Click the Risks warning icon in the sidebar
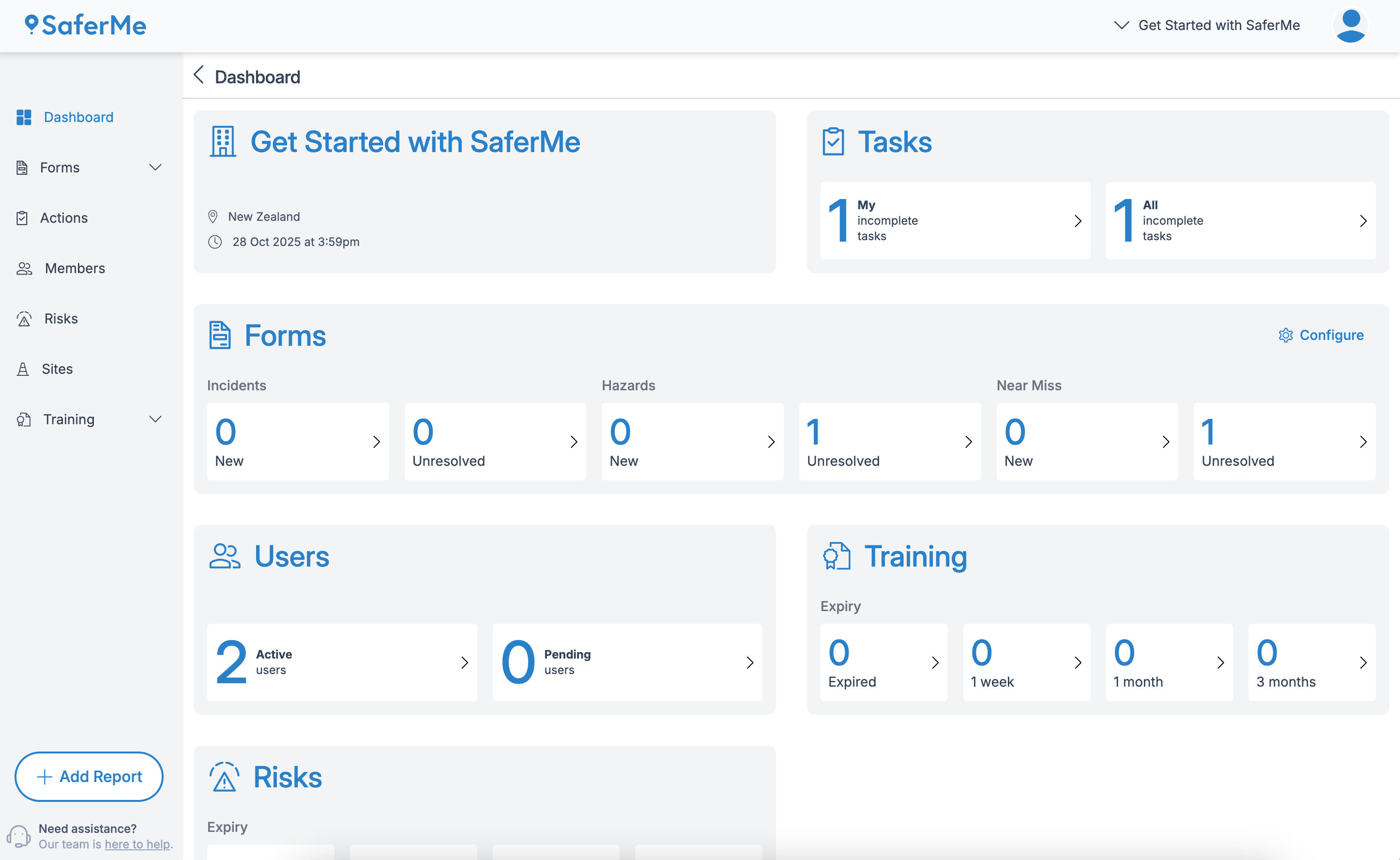The height and width of the screenshot is (860, 1400). point(24,319)
